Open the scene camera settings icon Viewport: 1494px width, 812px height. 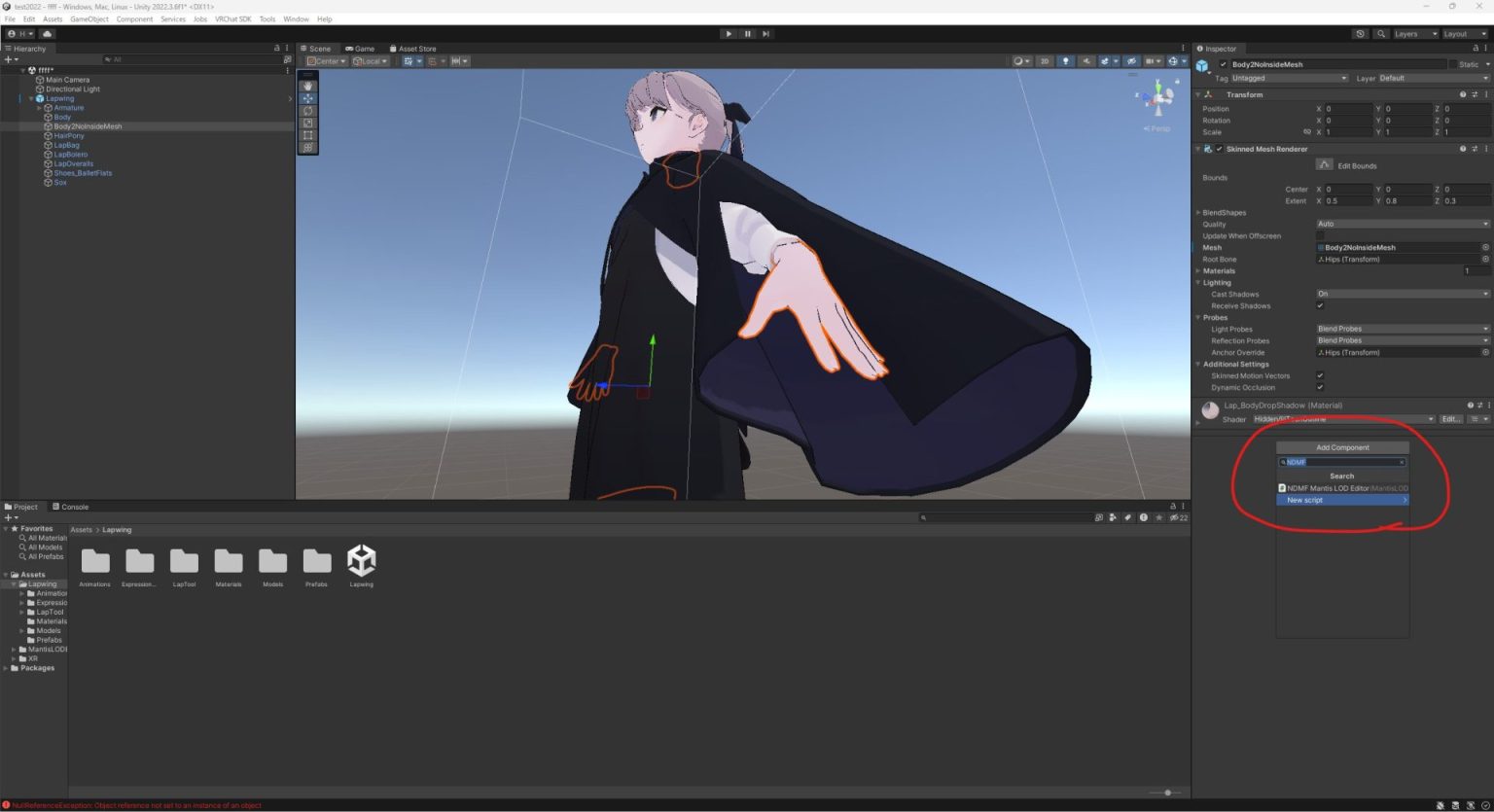click(1174, 60)
